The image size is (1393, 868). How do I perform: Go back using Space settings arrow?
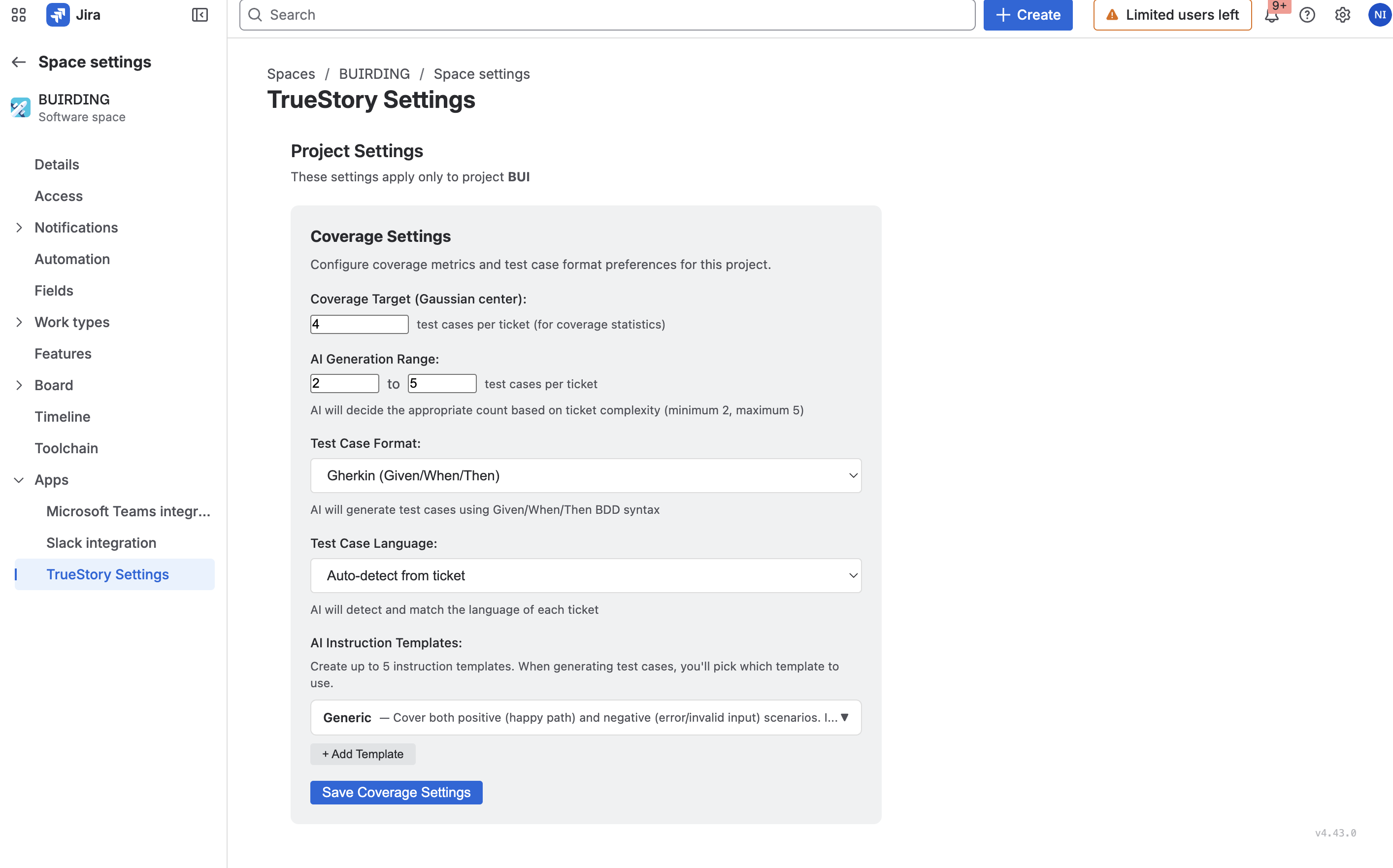pos(19,62)
